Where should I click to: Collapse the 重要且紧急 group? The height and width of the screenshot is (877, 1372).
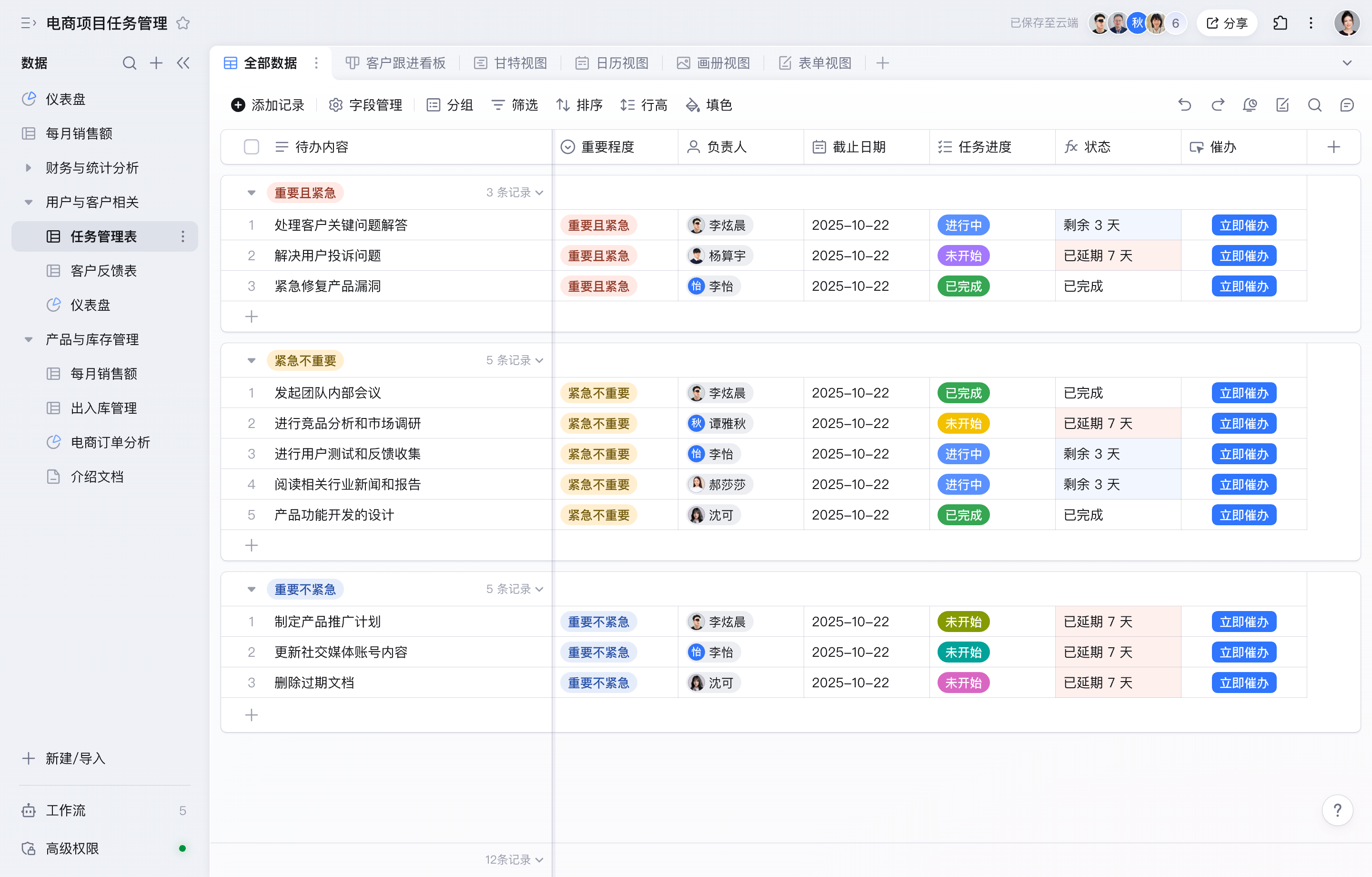coord(251,193)
